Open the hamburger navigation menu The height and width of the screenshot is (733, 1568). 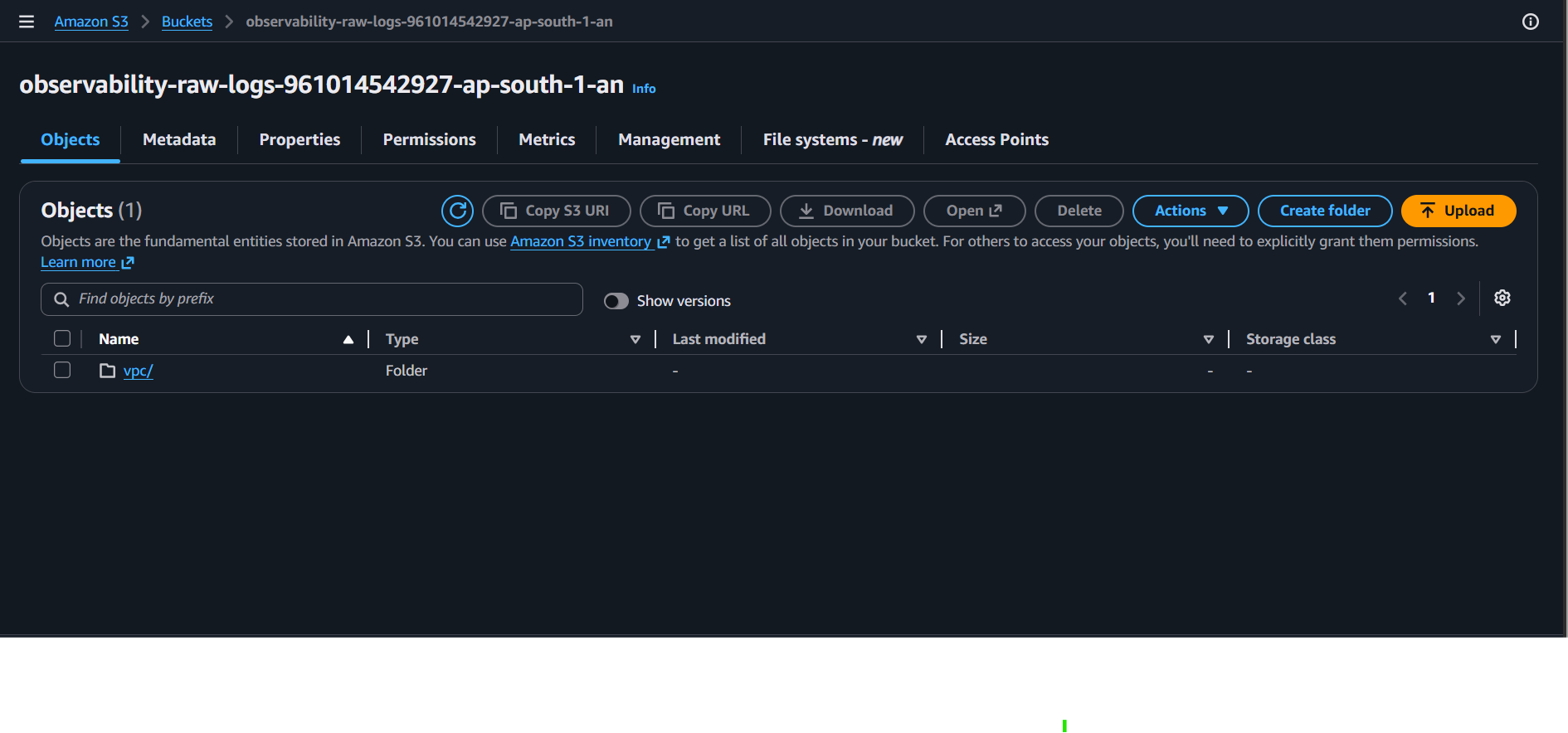coord(27,22)
